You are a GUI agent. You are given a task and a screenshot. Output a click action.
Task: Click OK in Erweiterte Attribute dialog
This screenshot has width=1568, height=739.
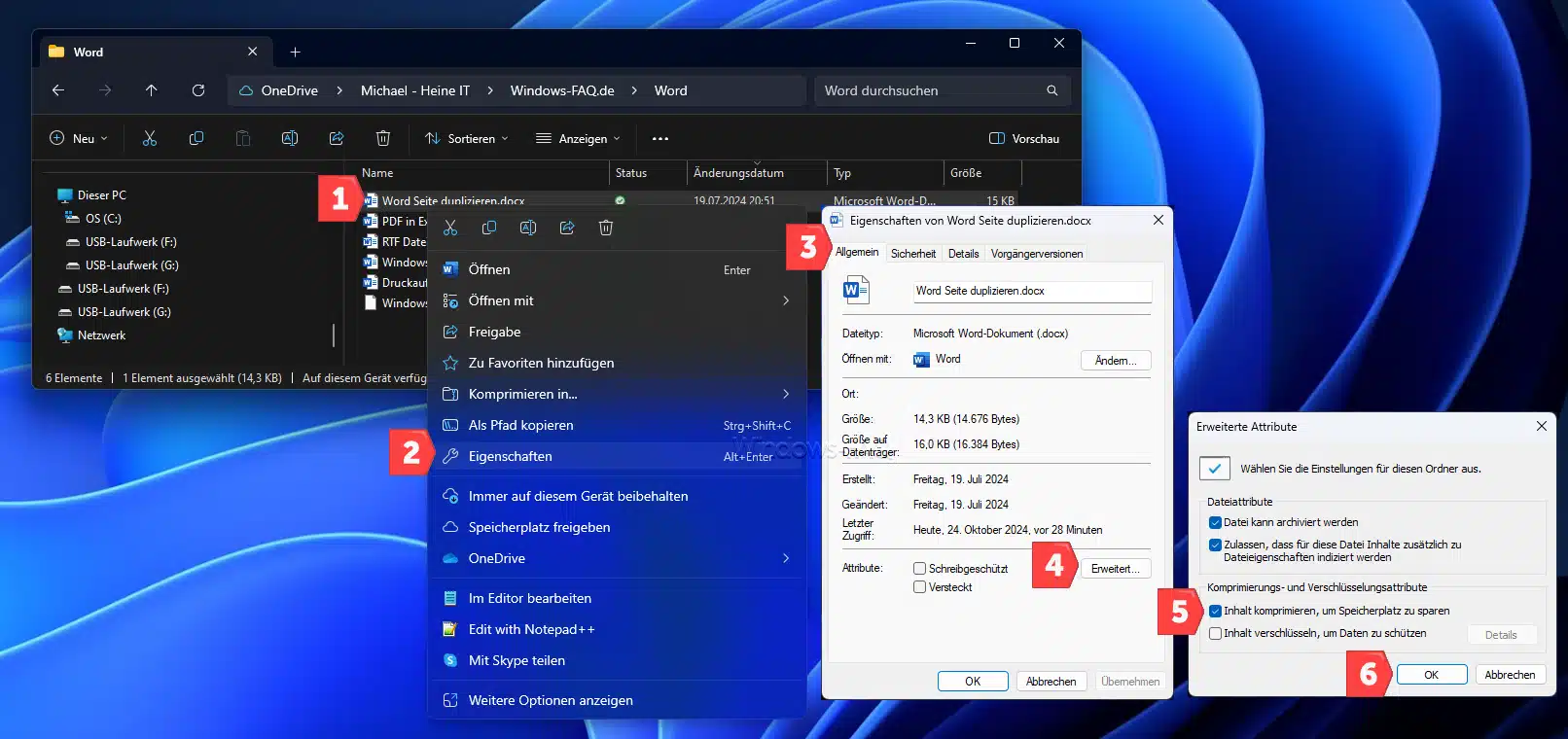coord(1431,675)
